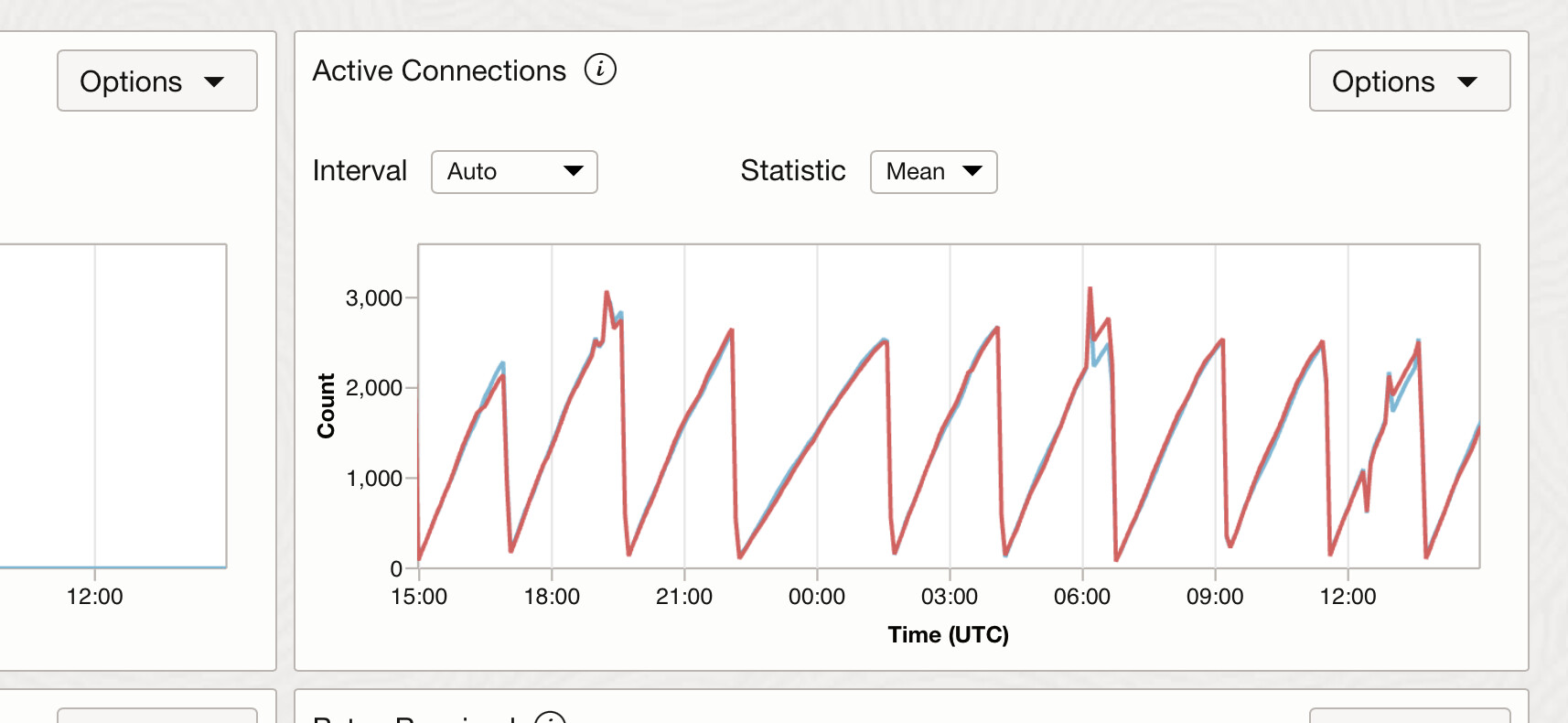The image size is (1568, 723).
Task: Open the Options menu in the left panel
Action: pyautogui.click(x=156, y=81)
